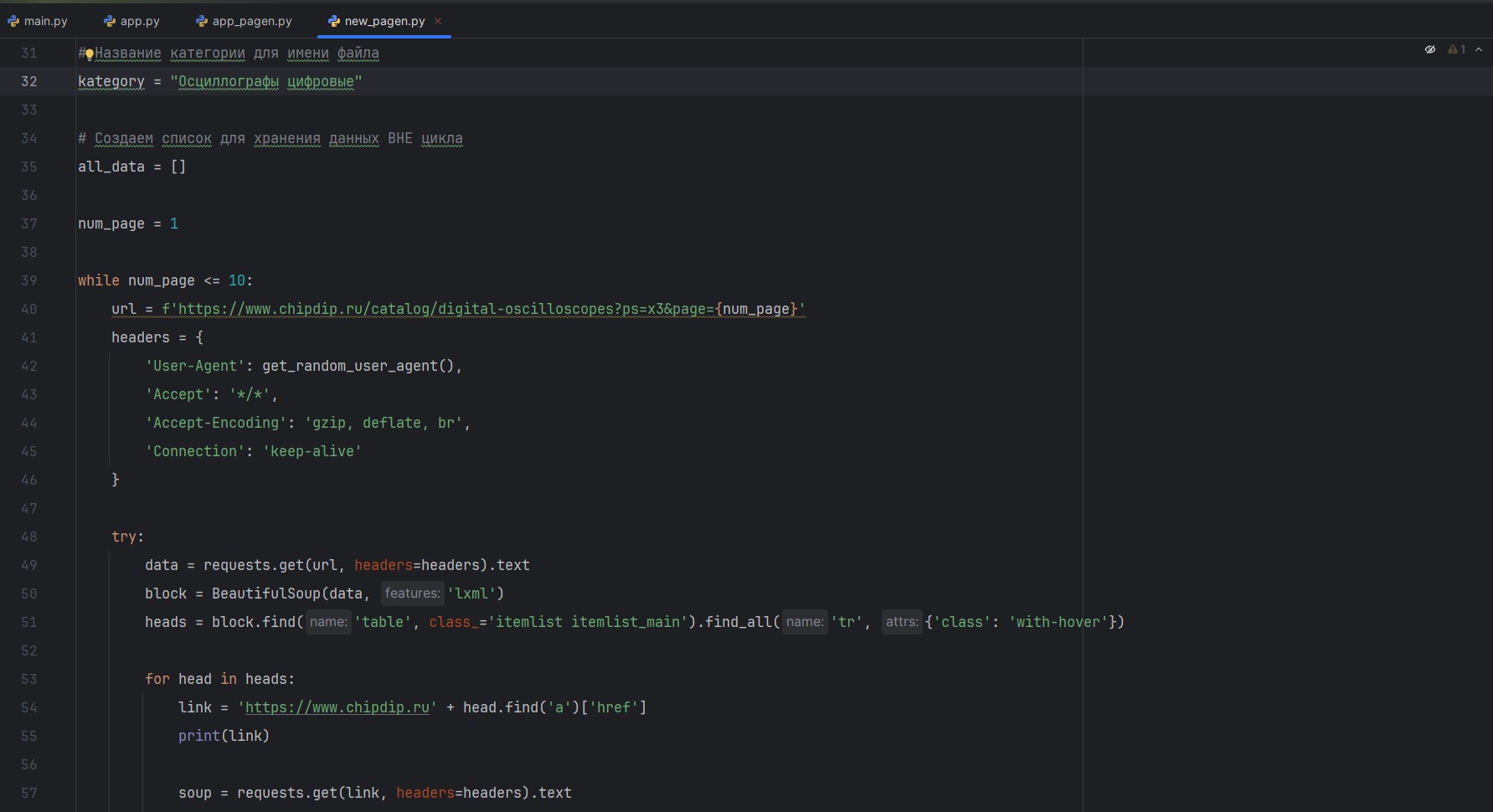The height and width of the screenshot is (812, 1493).
Task: Click the '*/*' Accept value
Action: coord(250,394)
